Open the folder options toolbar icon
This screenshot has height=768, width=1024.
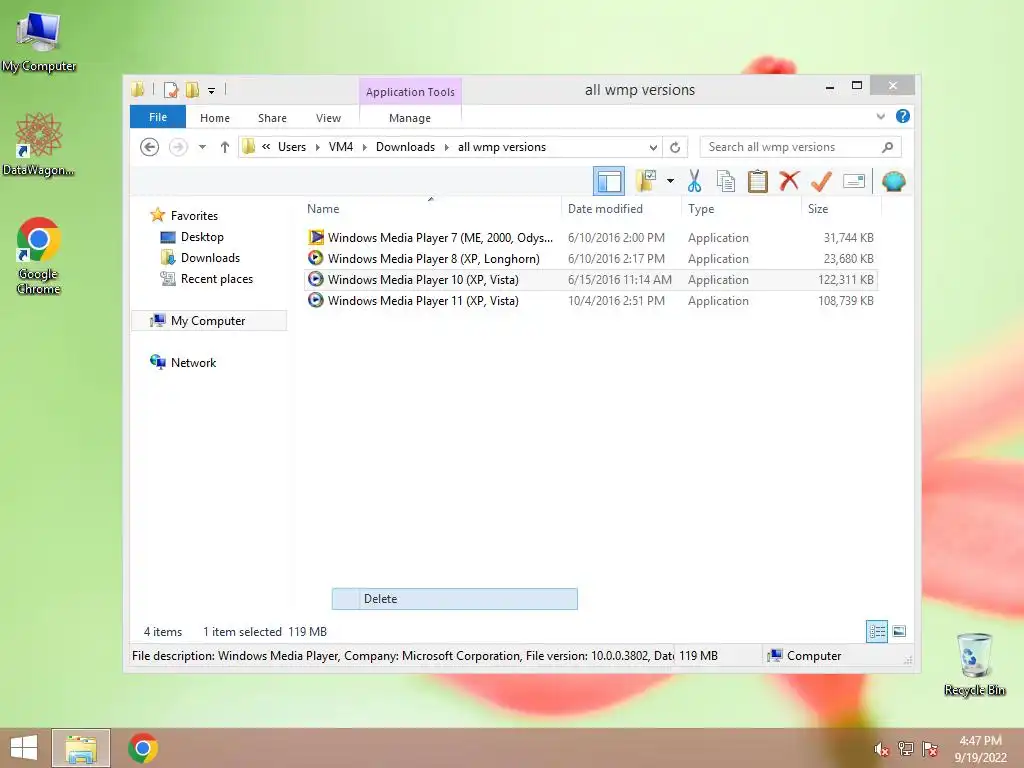pyautogui.click(x=646, y=181)
